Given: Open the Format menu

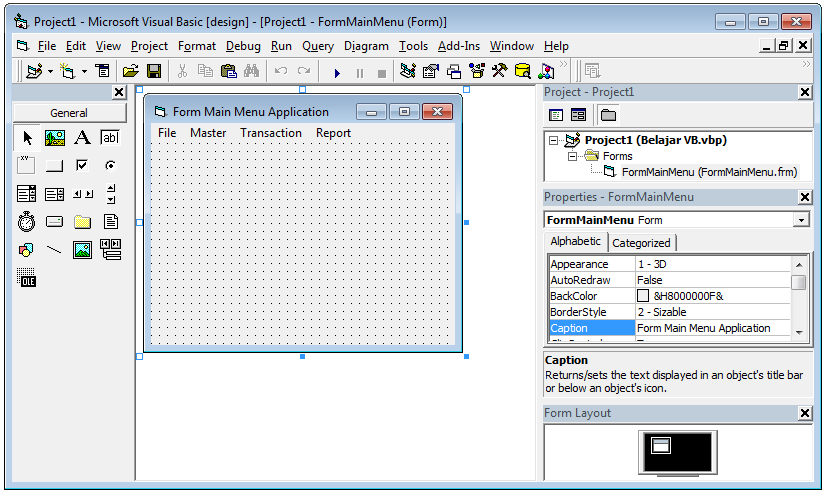Looking at the screenshot, I should [196, 46].
